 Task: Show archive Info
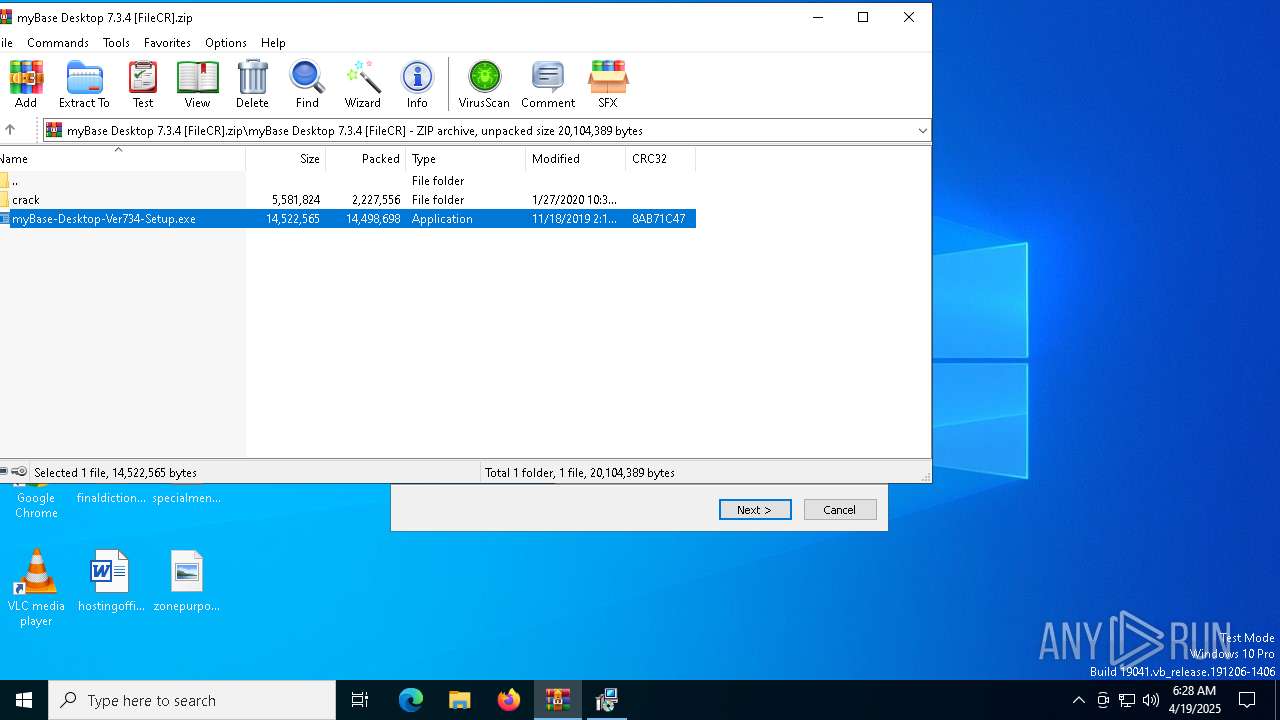click(417, 85)
